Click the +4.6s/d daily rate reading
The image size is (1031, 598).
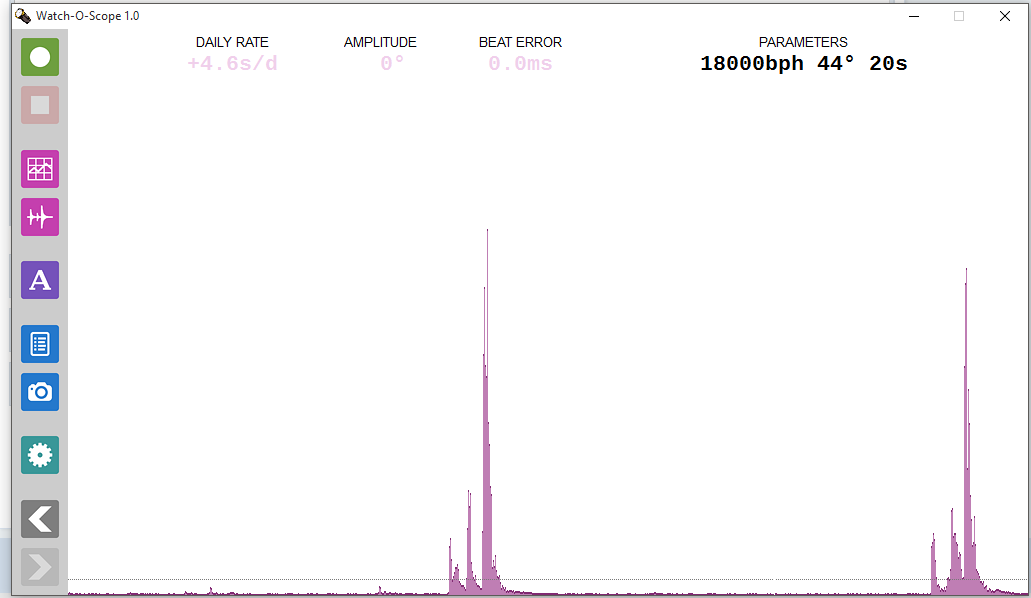coord(232,64)
